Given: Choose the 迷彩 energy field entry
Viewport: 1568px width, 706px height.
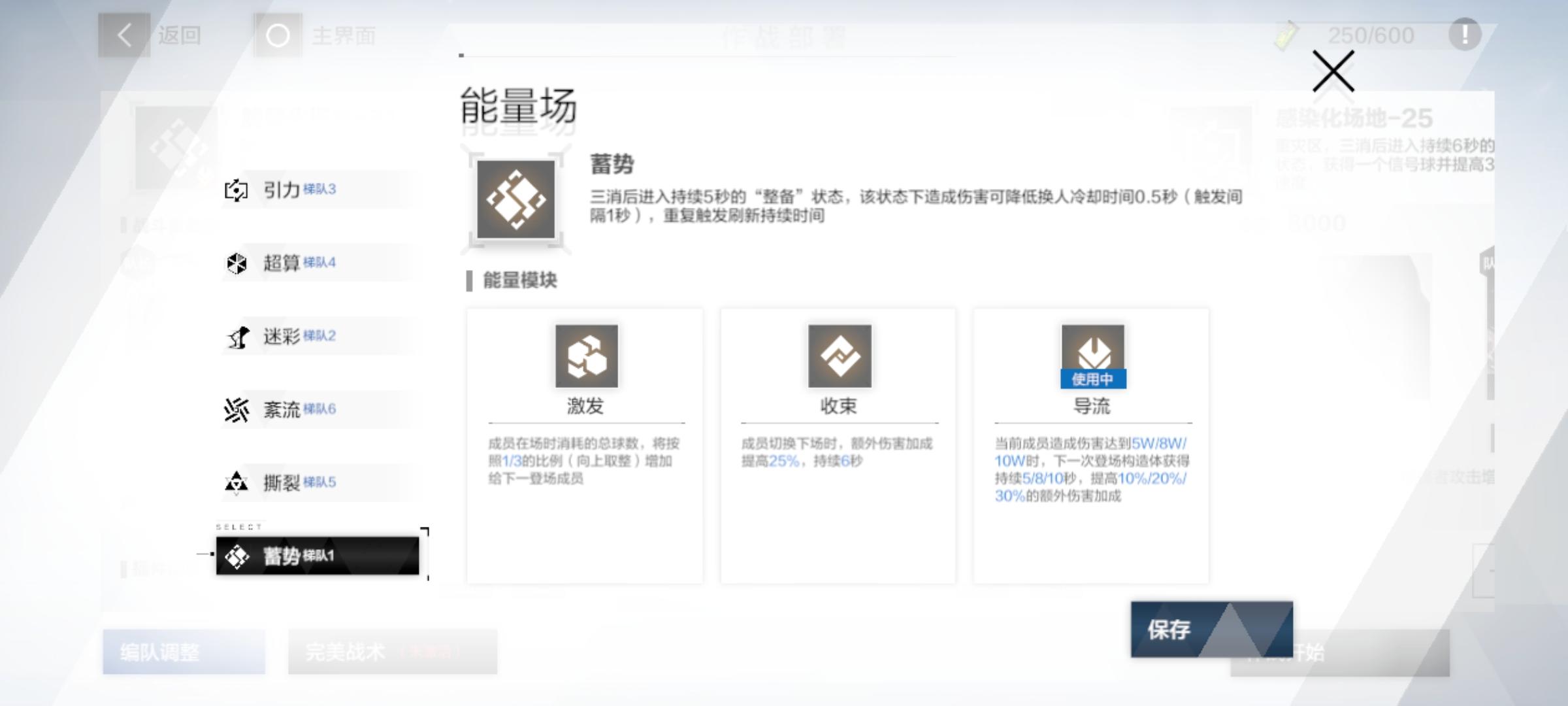Looking at the screenshot, I should (x=318, y=336).
